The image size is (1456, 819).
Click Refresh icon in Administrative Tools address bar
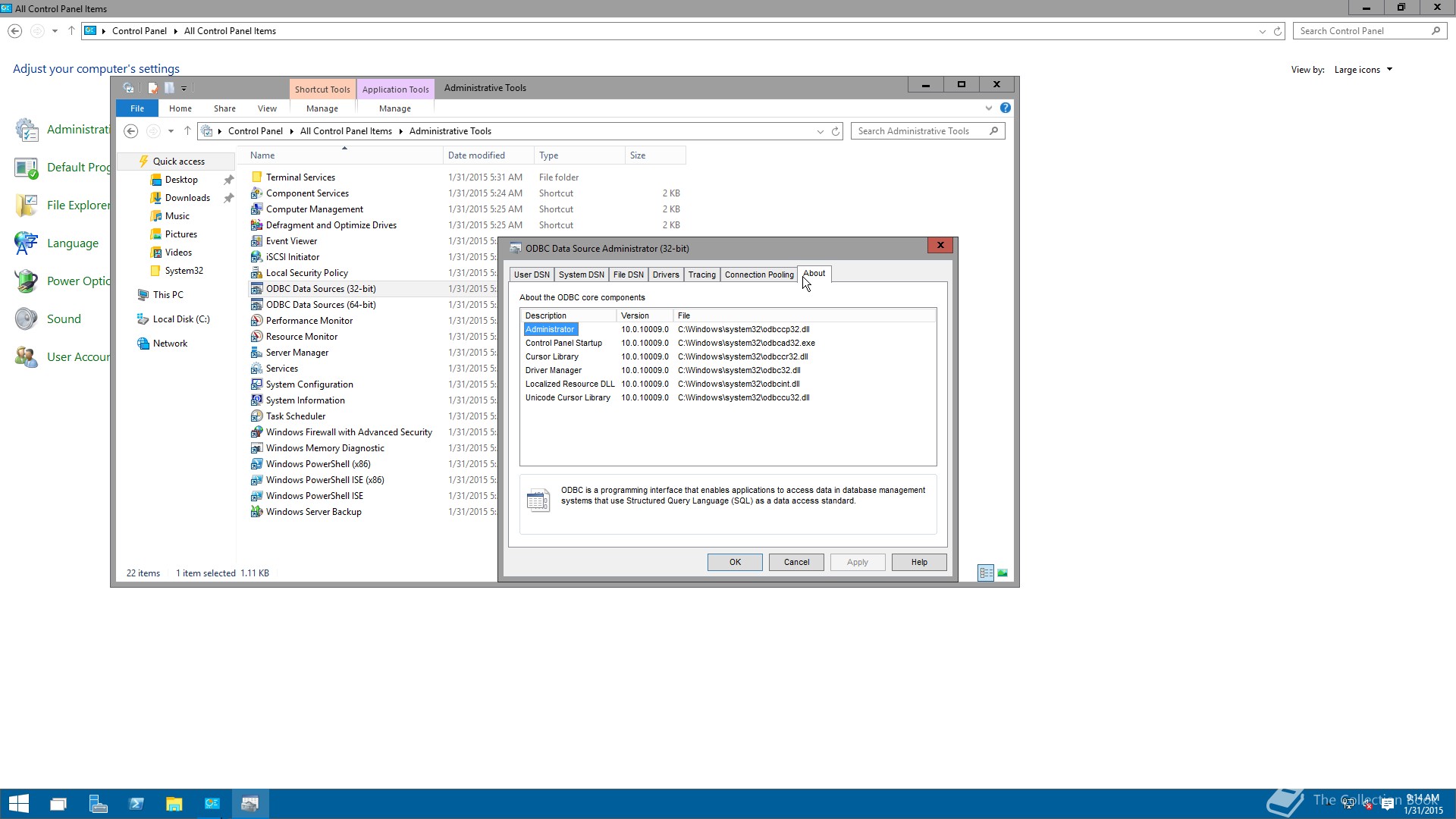[x=836, y=131]
